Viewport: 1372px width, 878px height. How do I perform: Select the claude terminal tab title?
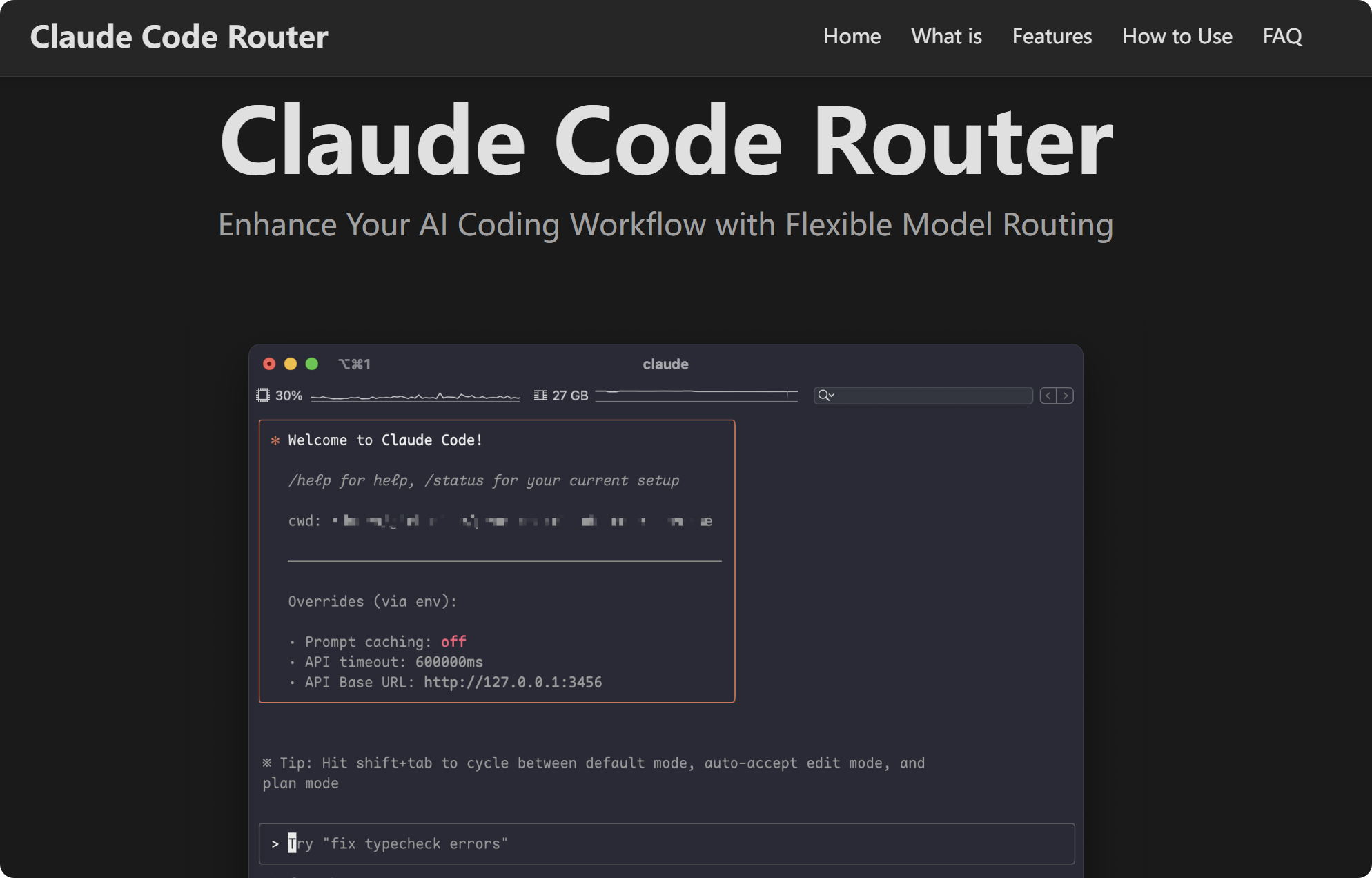click(x=665, y=364)
